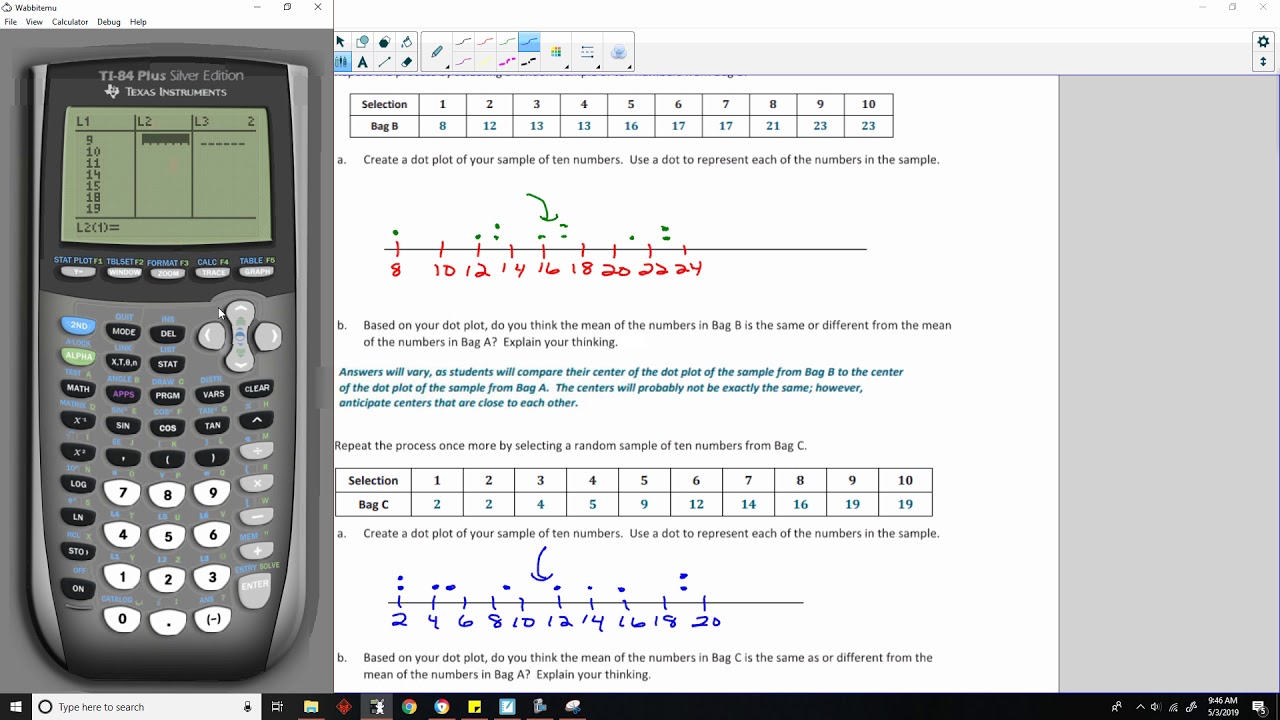Click the right arrow key on calculator

pos(268,337)
